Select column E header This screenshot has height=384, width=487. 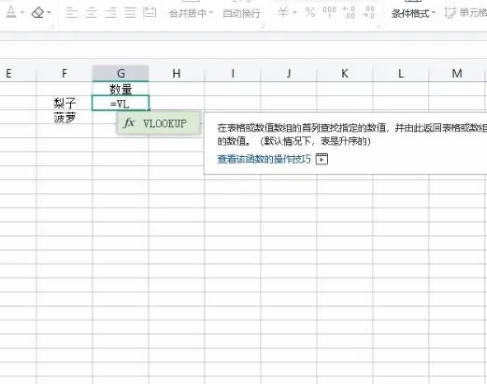[9, 73]
